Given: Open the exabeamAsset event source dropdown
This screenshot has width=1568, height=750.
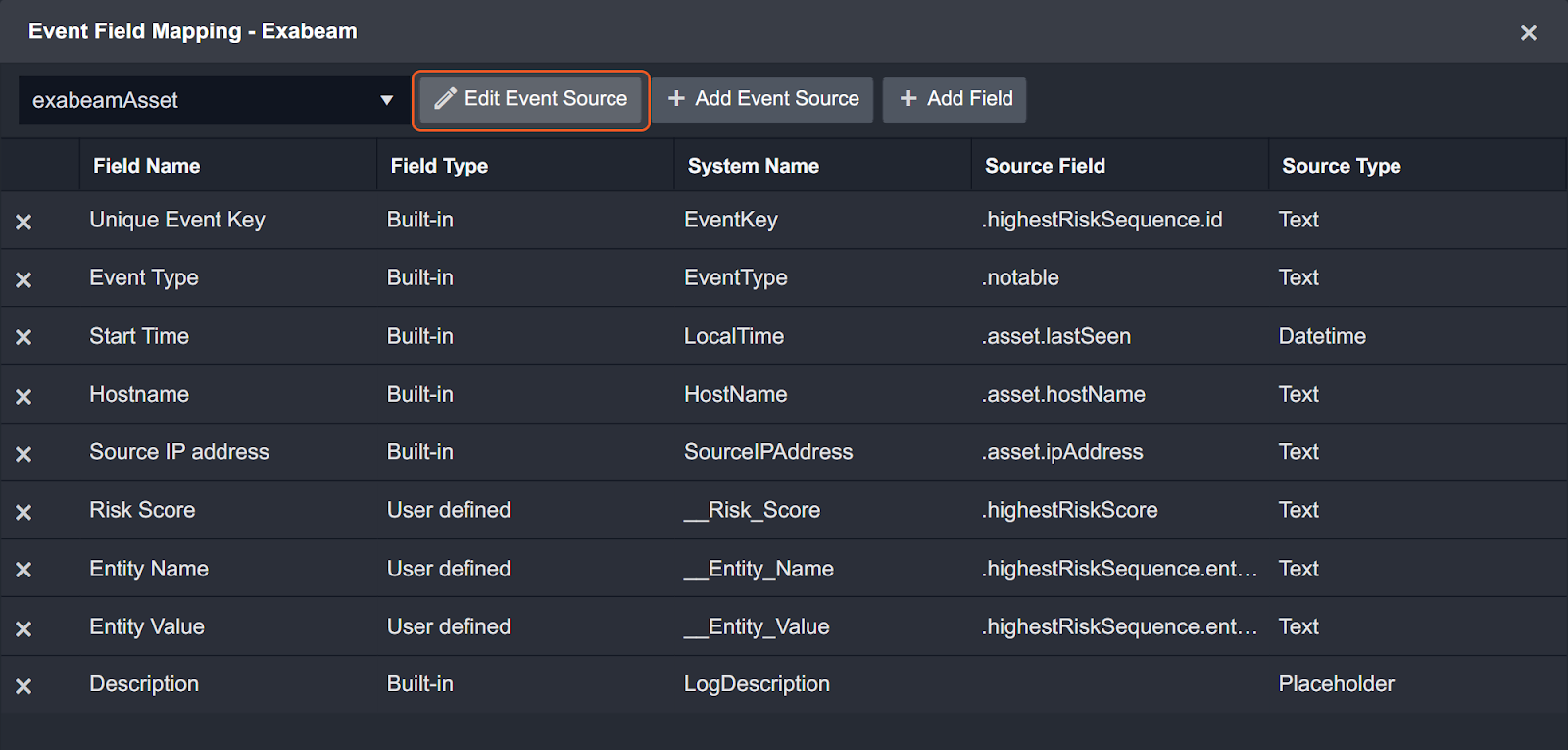Looking at the screenshot, I should click(214, 100).
